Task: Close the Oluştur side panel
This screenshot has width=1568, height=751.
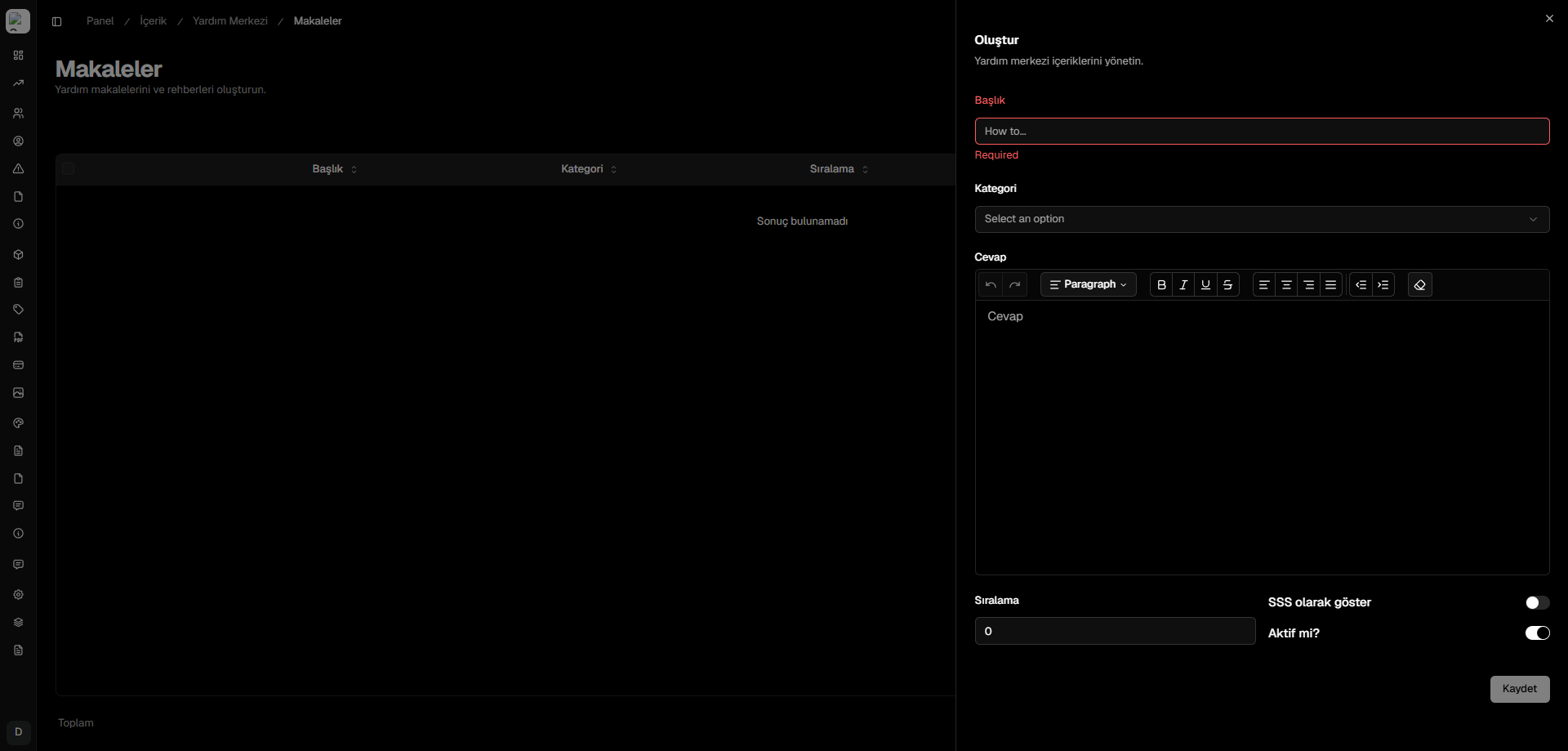Action: (1549, 18)
